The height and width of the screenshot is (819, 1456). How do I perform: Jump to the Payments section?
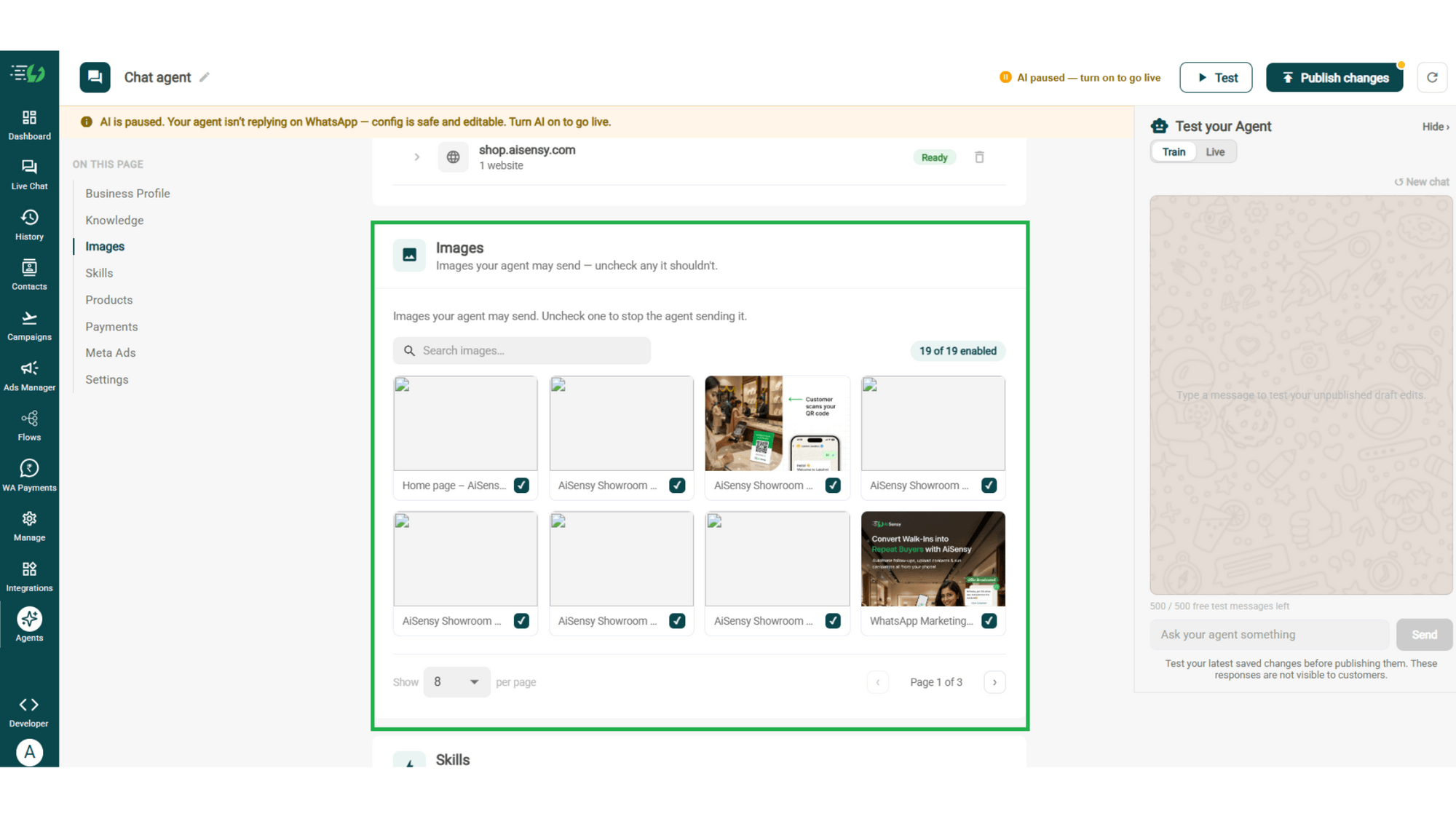click(111, 327)
